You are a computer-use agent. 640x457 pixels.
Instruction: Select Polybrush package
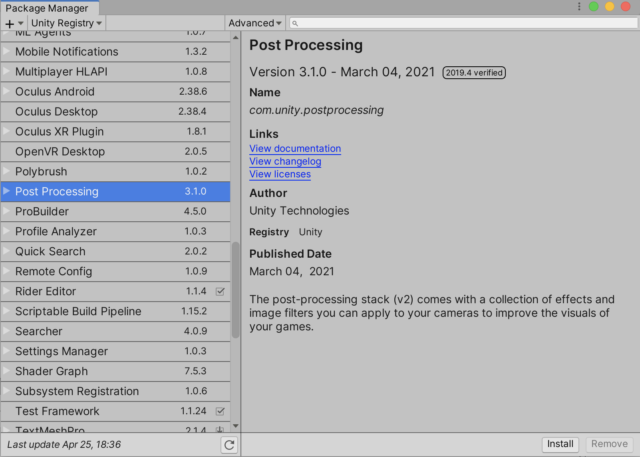116,171
